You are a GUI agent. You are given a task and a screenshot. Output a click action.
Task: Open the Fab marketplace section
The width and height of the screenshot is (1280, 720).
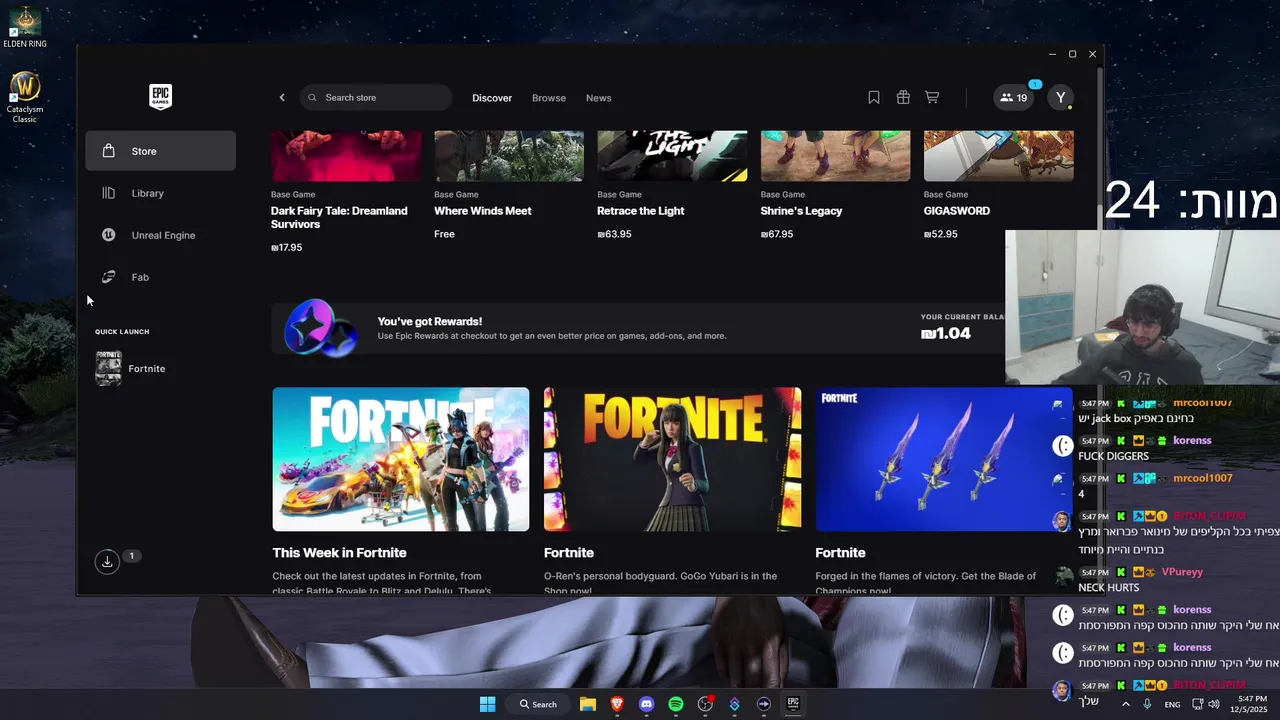(x=160, y=277)
